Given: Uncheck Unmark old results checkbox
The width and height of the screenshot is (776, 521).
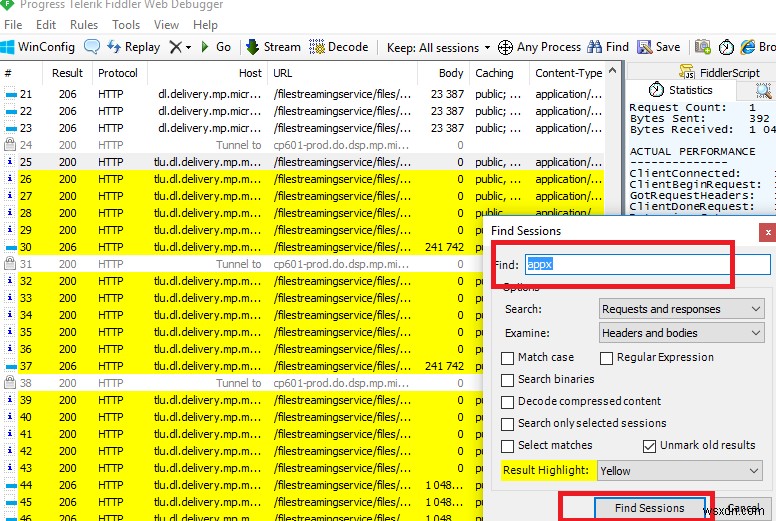Looking at the screenshot, I should (x=649, y=446).
